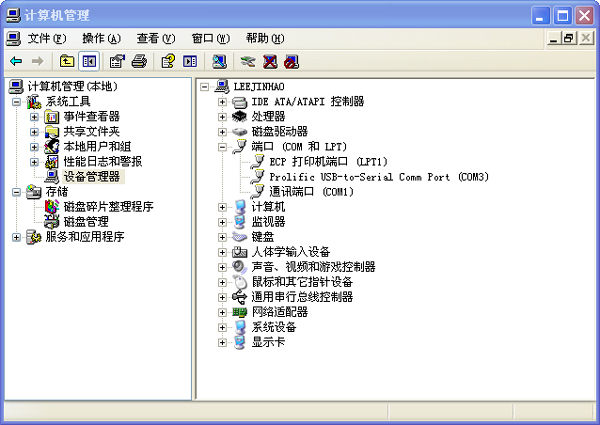Click the disable device toolbar icon
Viewport: 600px width, 425px height.
pyautogui.click(x=291, y=61)
